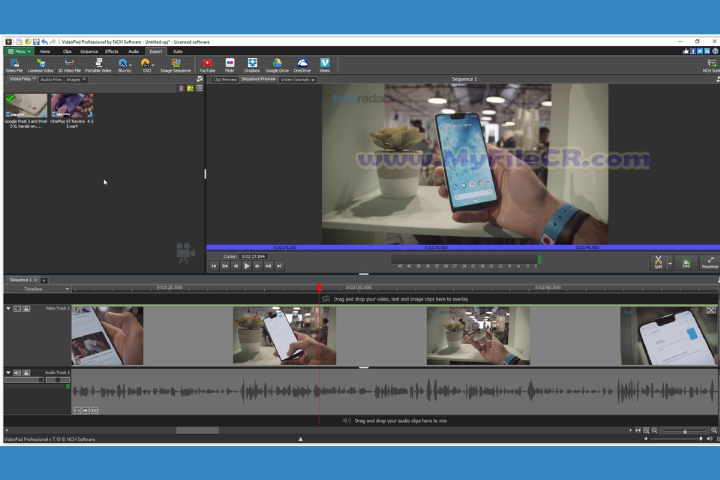Toggle master volume speaker icon at bottom
720x480 pixels.
coord(709,439)
